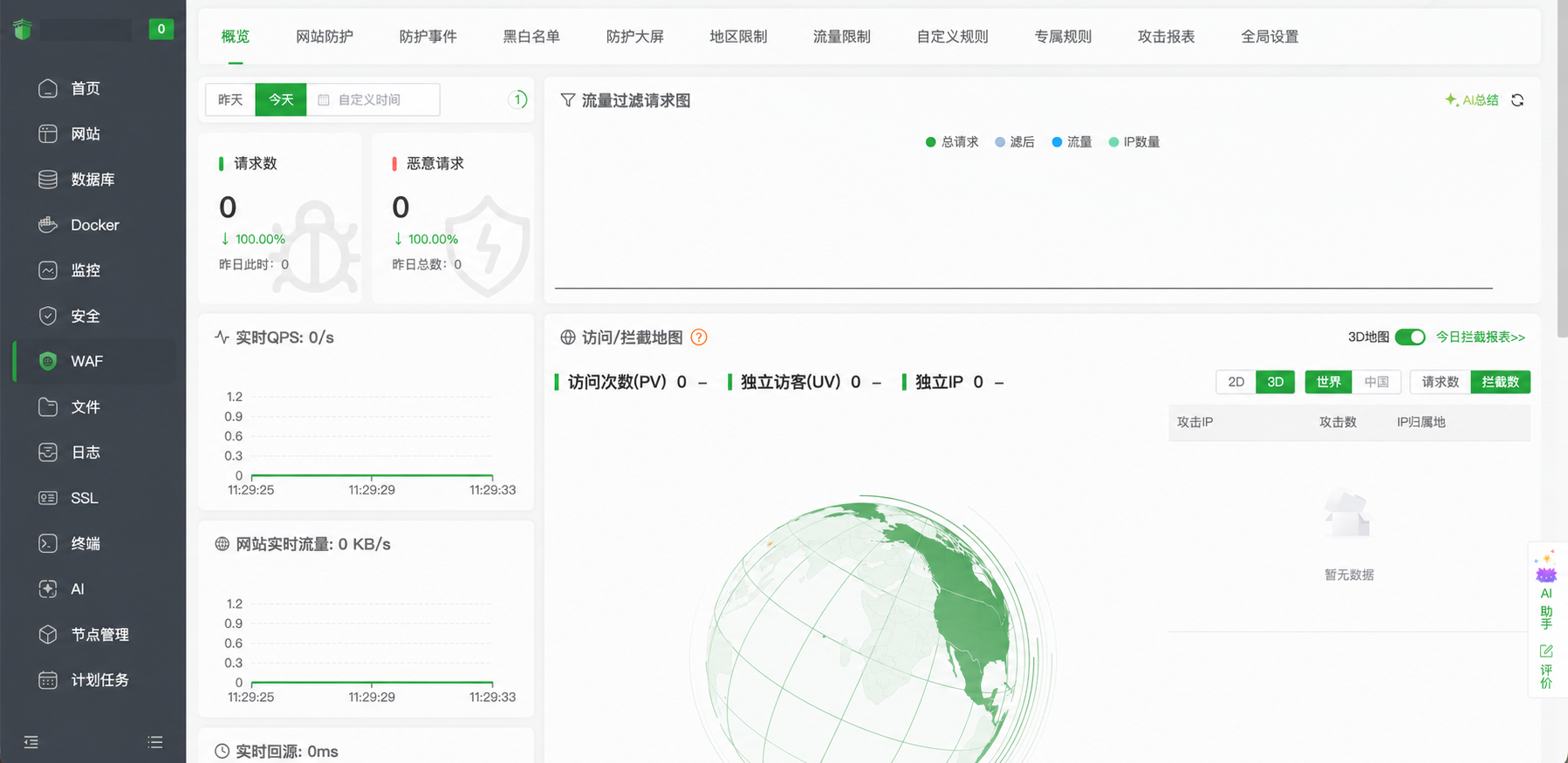Click the green notification badge showing 0
This screenshot has height=763, width=1568.
[x=161, y=29]
